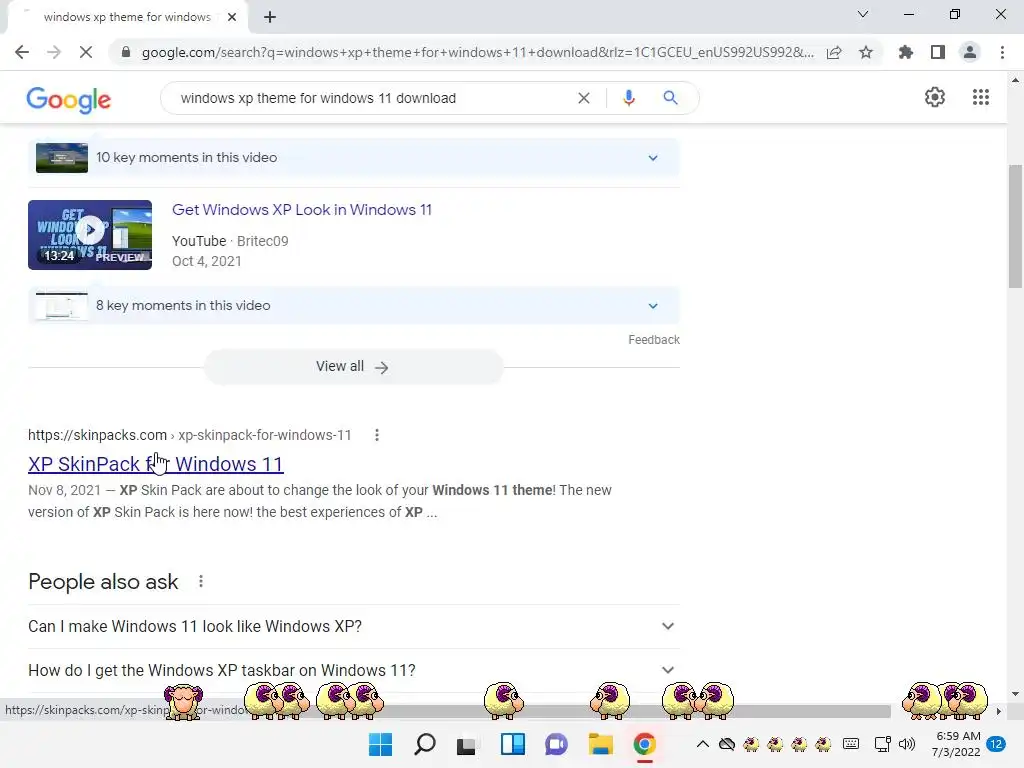Select the Chrome icon on the taskbar

[645, 744]
